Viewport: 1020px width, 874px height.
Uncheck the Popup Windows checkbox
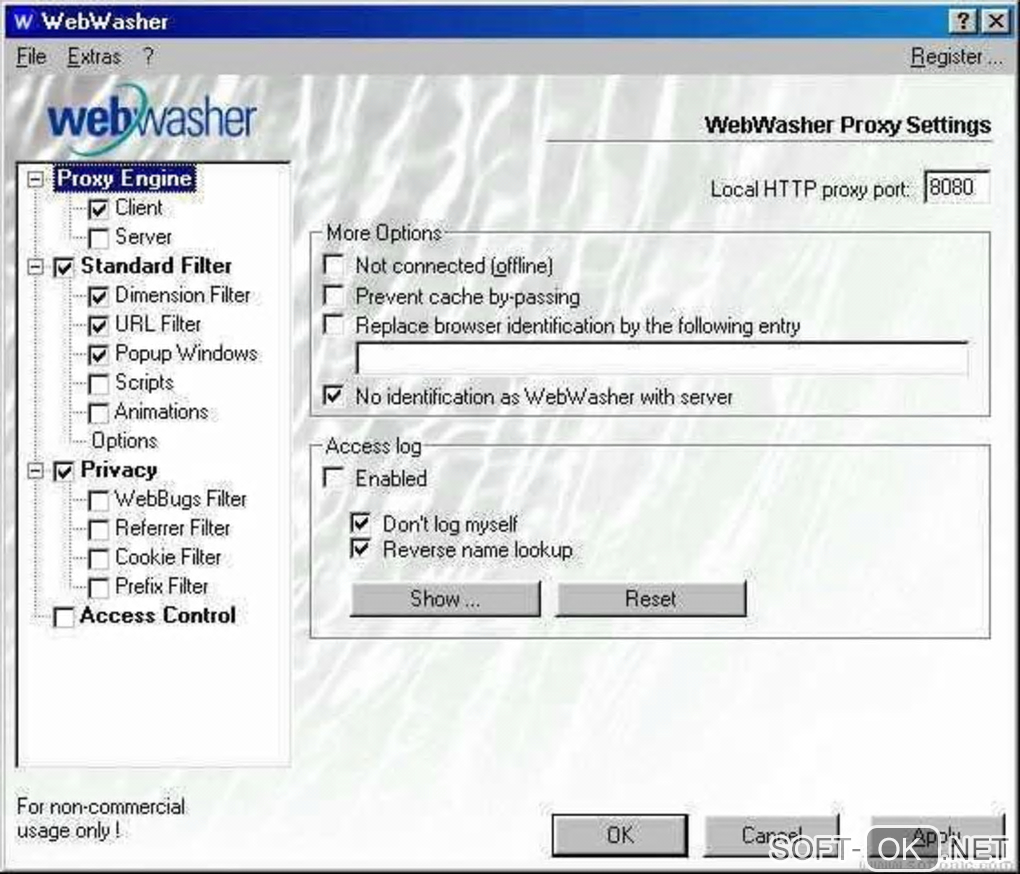coord(98,355)
